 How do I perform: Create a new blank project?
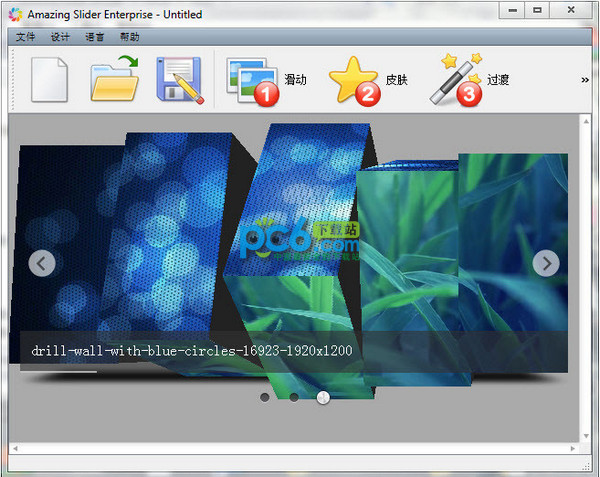(x=49, y=80)
